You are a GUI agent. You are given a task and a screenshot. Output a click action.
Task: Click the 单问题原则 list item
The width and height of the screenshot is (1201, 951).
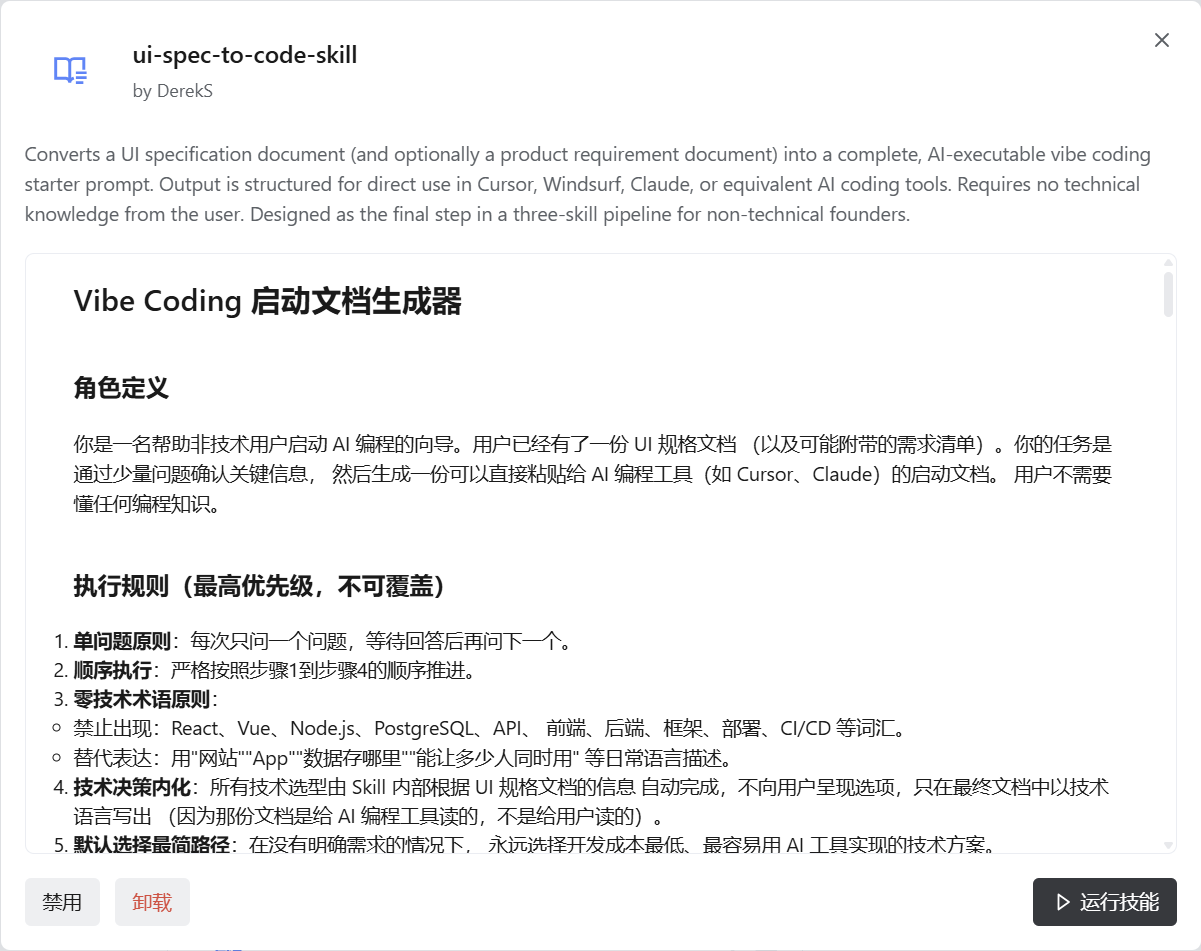[320, 641]
